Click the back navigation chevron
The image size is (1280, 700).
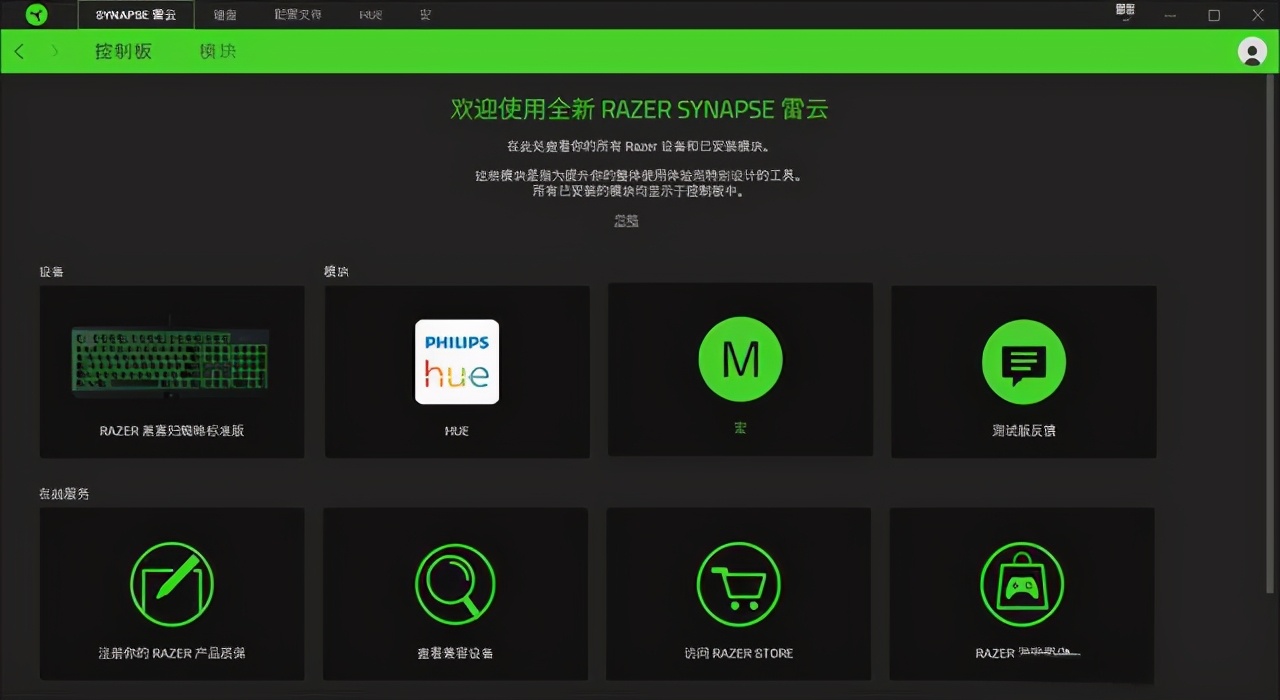click(x=18, y=51)
